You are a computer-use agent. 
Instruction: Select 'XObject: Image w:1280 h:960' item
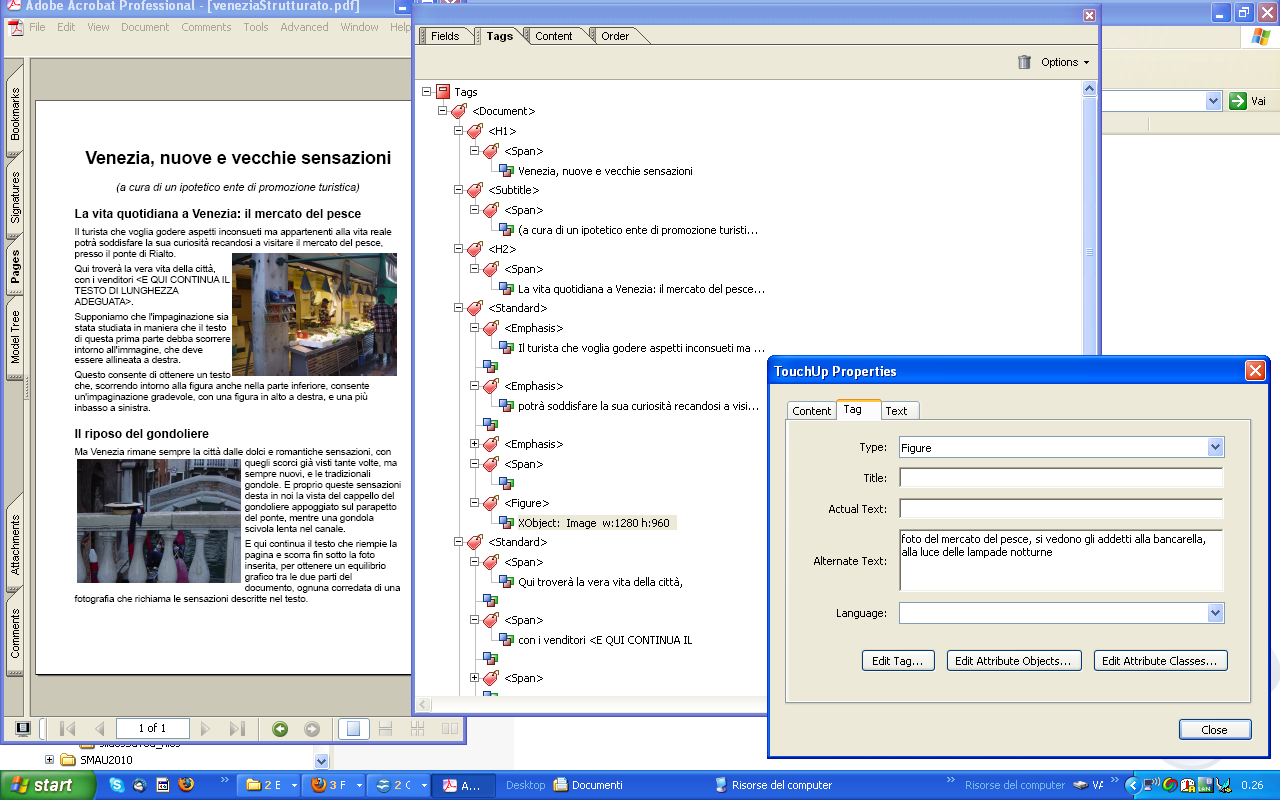tap(594, 523)
